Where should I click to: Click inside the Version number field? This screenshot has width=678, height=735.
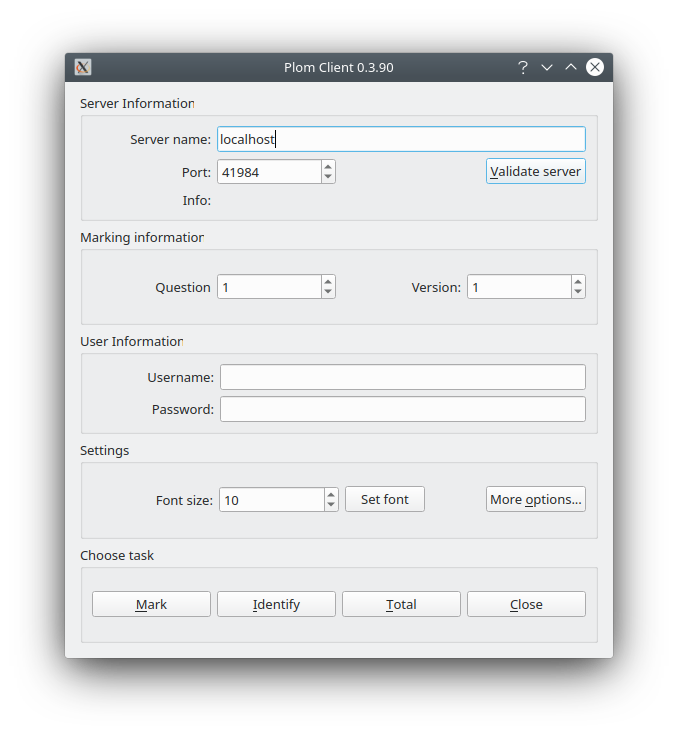pos(519,286)
